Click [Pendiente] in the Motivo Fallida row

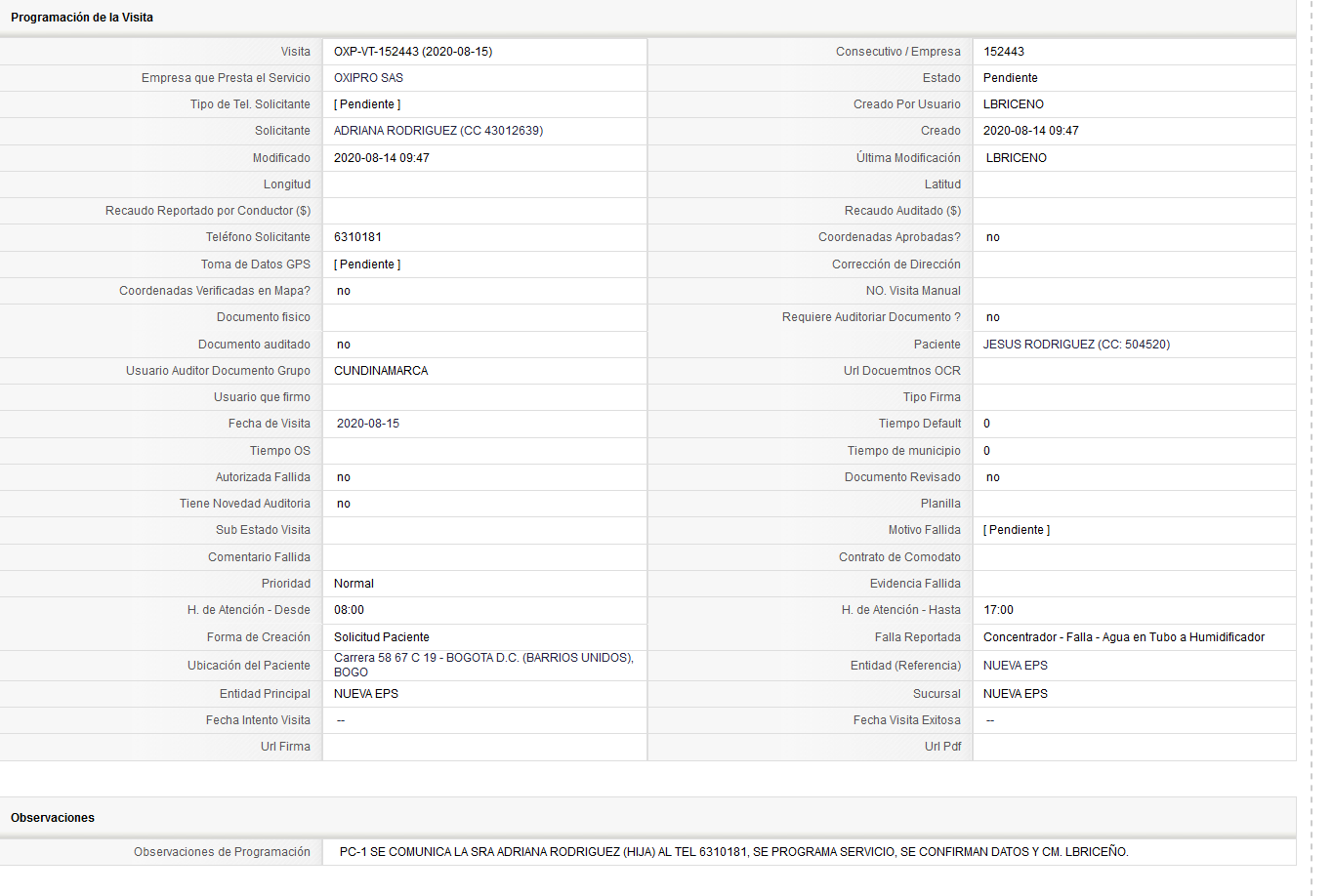pyautogui.click(x=1017, y=530)
